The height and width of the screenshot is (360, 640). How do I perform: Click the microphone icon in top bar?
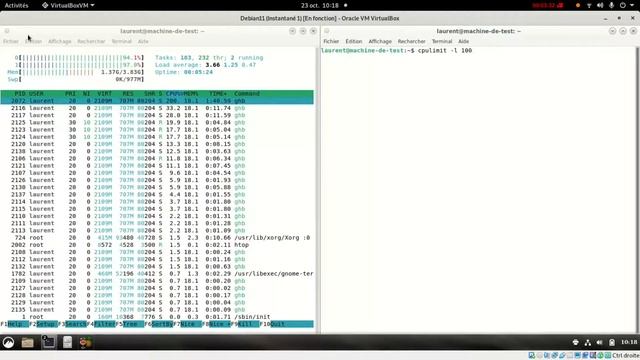click(x=611, y=5)
